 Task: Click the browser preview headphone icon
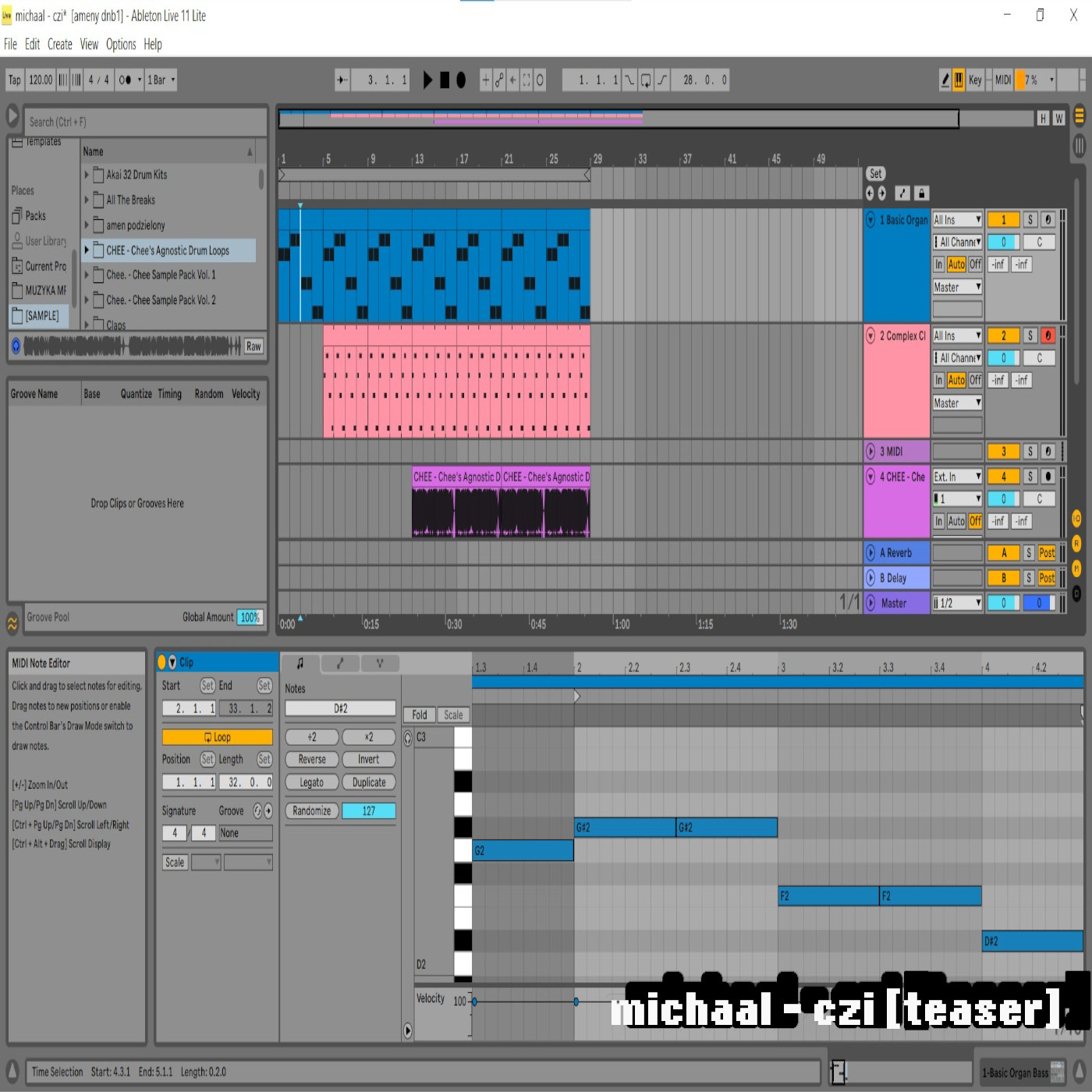click(x=16, y=346)
